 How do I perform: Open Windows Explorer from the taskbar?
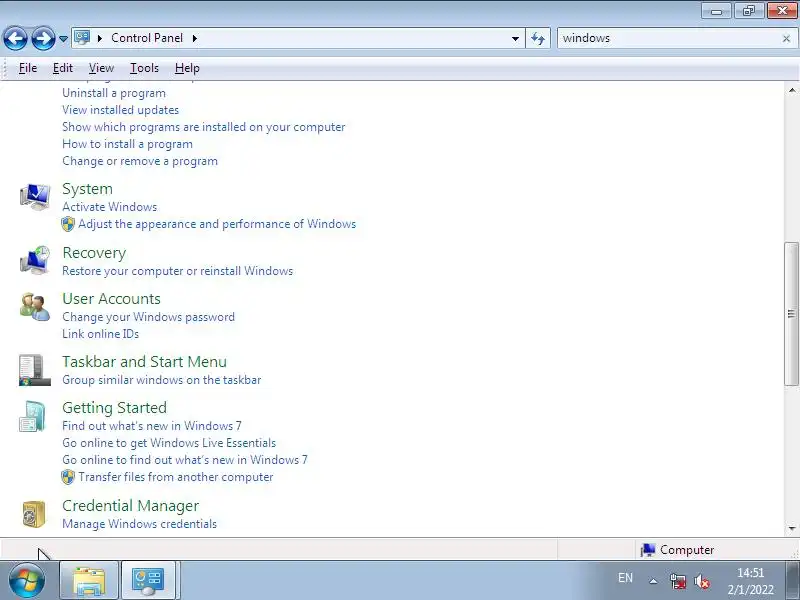pos(89,580)
